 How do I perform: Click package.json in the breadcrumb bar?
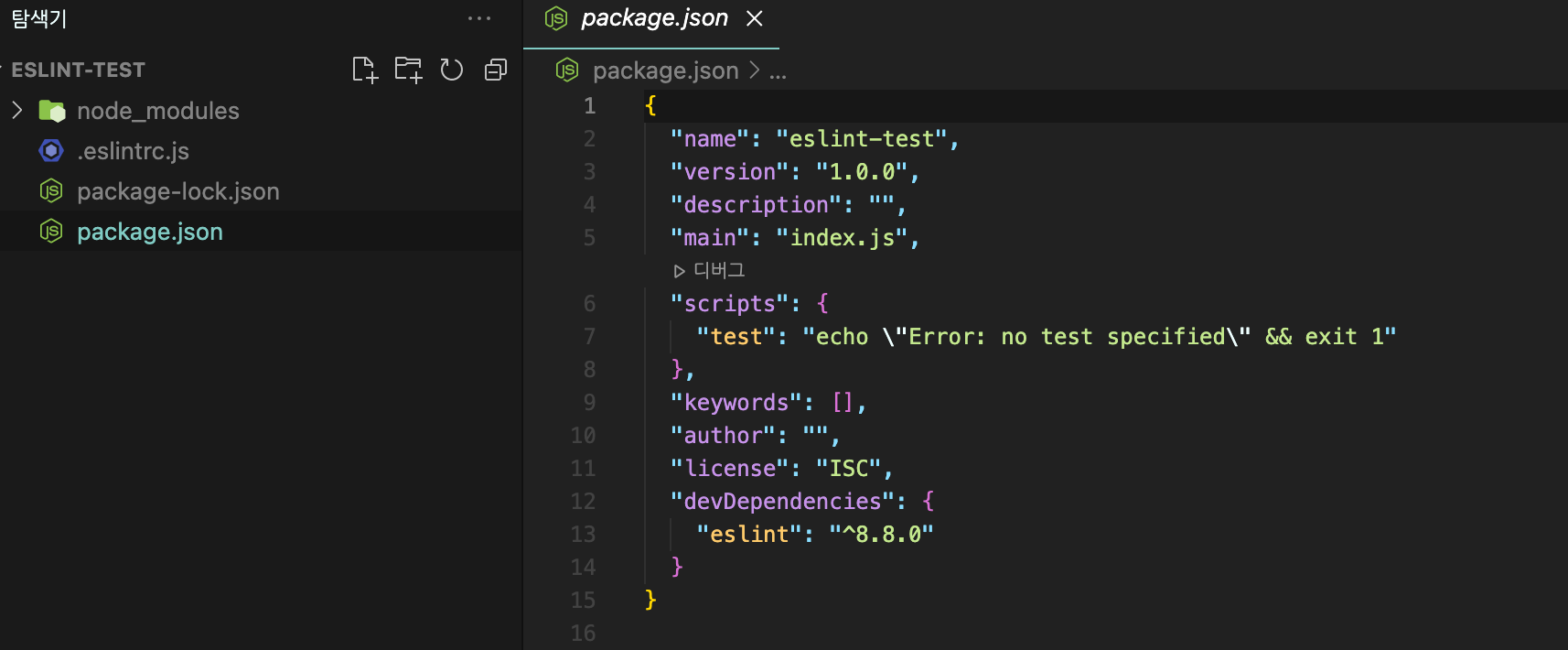[x=665, y=70]
